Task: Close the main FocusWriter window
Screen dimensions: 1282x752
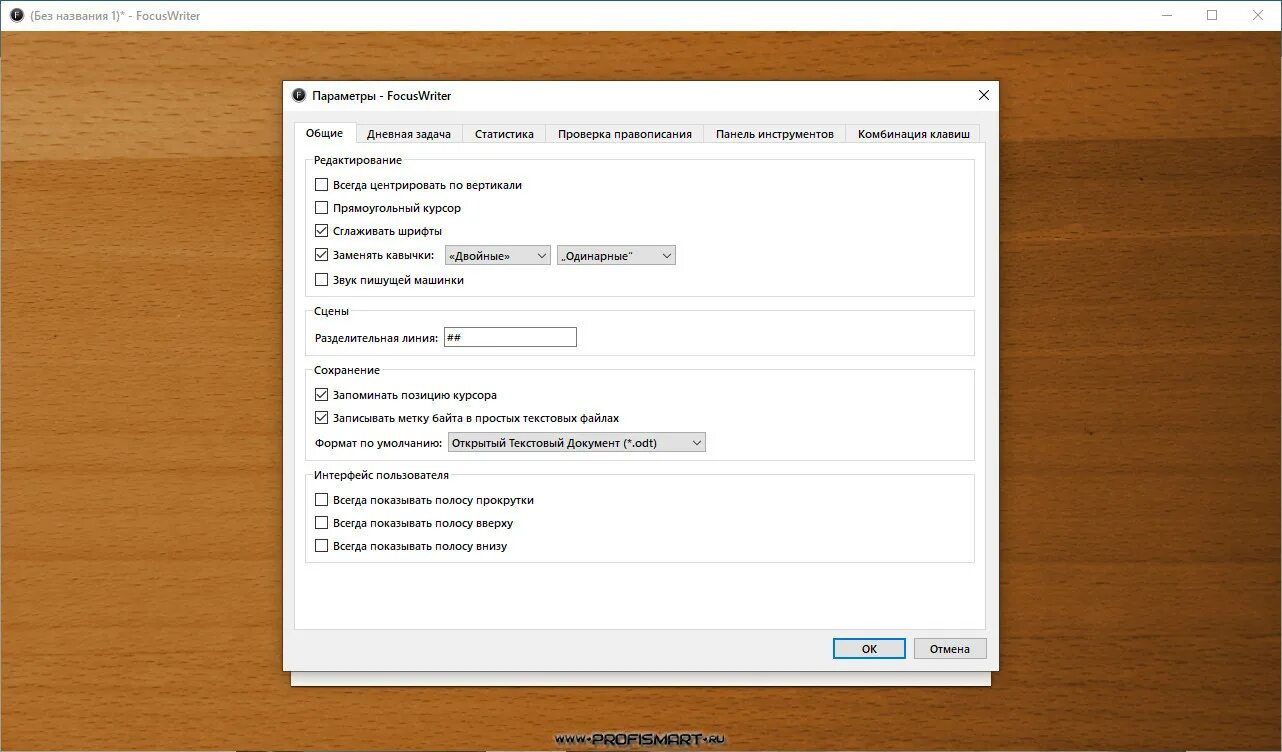Action: (x=1258, y=15)
